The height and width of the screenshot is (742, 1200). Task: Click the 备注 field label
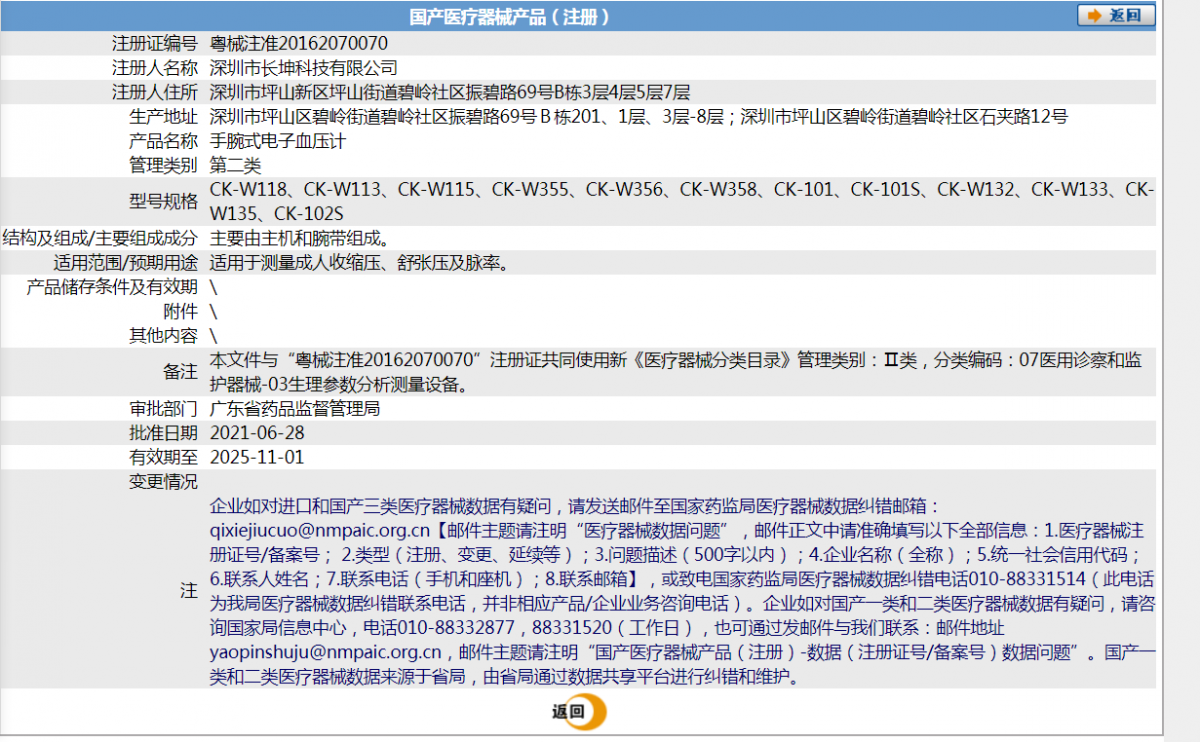180,372
